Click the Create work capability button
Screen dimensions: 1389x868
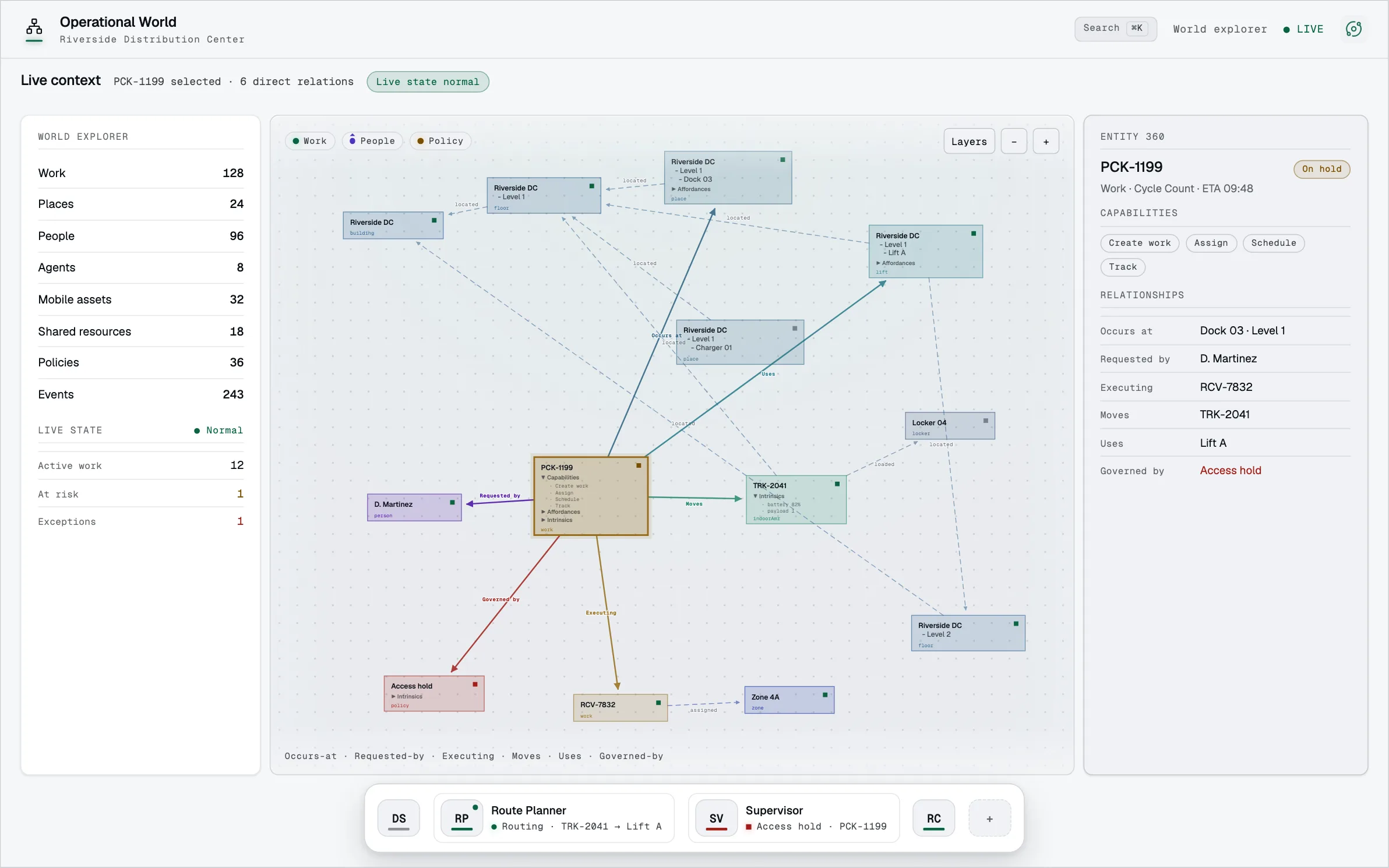pos(1139,243)
